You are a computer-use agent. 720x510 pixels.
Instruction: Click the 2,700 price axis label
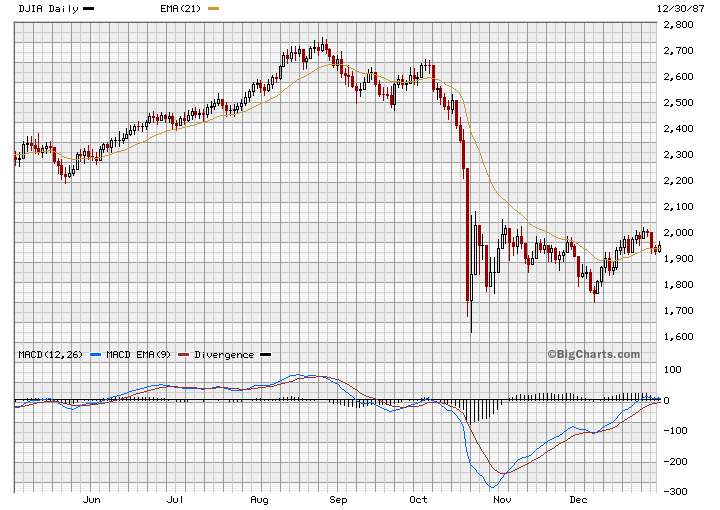point(680,50)
